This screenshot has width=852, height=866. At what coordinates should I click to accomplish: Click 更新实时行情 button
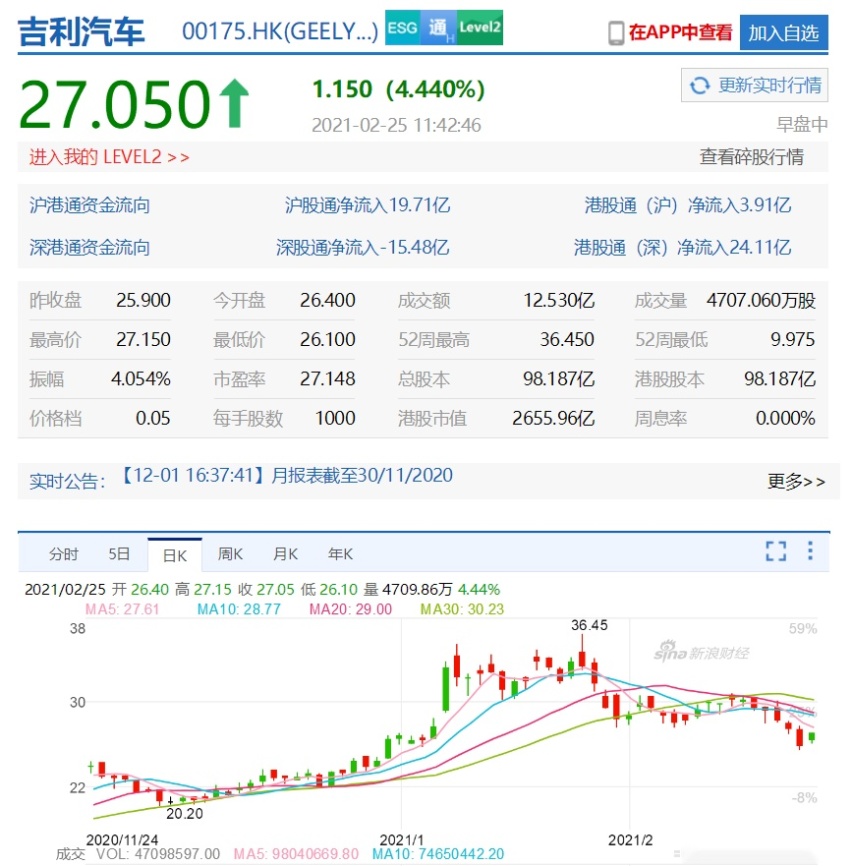click(754, 85)
